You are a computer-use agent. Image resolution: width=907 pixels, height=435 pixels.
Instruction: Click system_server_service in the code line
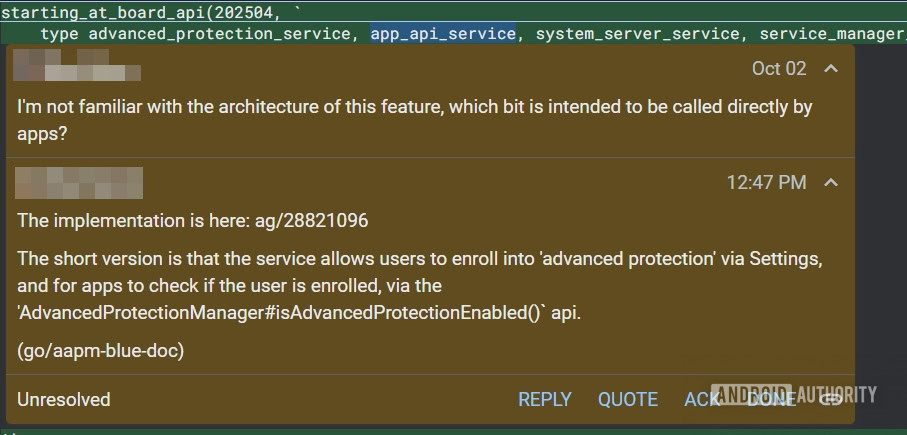tap(638, 34)
